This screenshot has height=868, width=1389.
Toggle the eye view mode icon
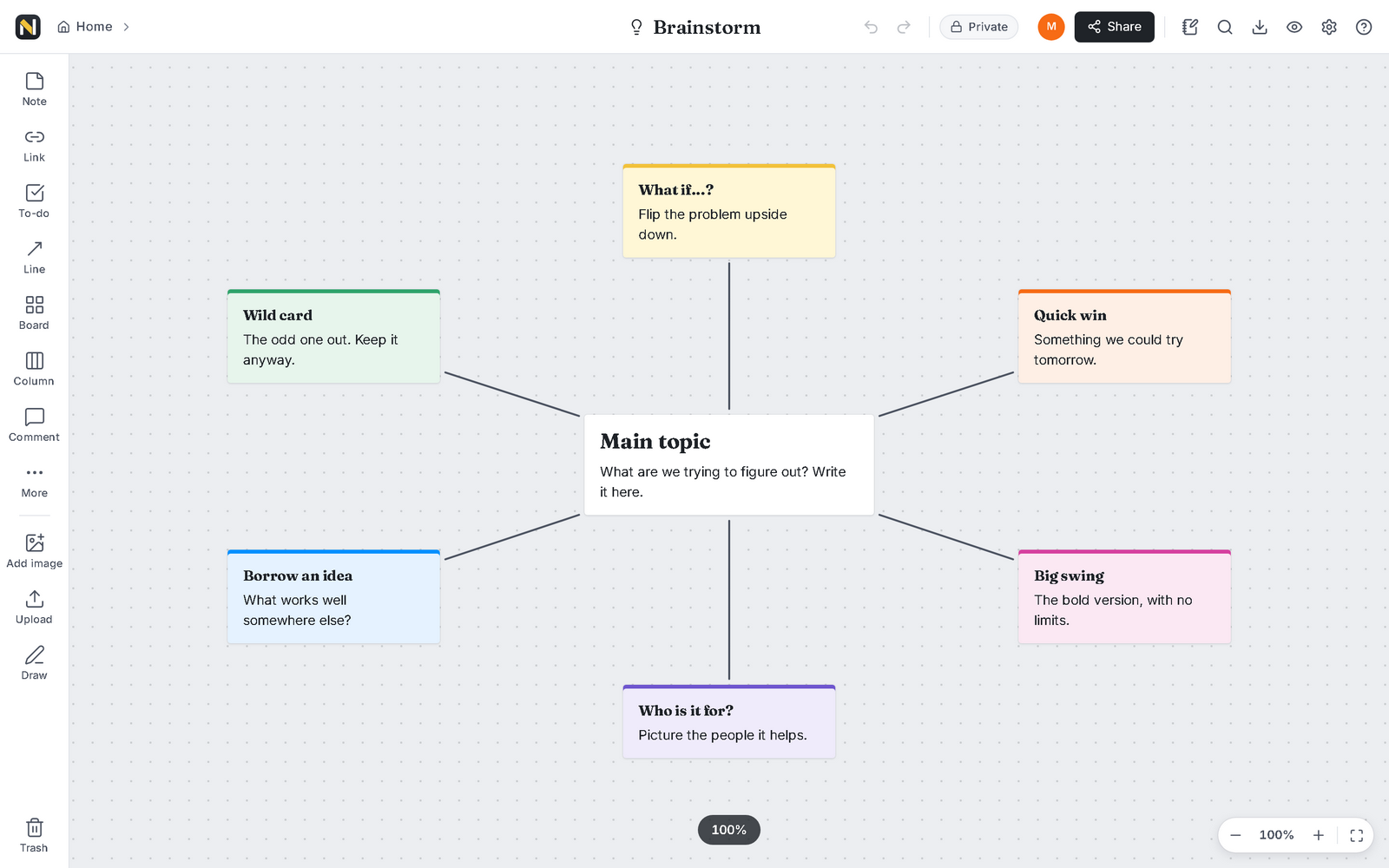click(1294, 27)
